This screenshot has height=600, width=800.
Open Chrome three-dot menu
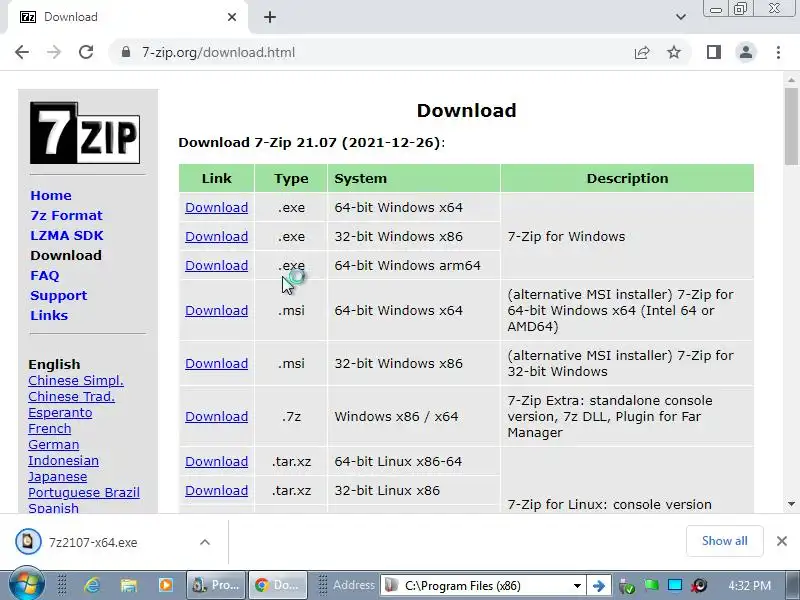[778, 52]
